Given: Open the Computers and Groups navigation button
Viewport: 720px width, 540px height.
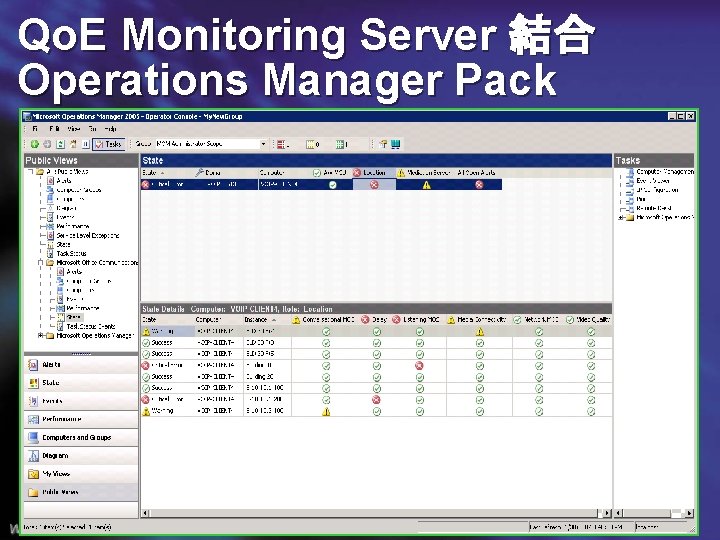Looking at the screenshot, I should tap(81, 437).
